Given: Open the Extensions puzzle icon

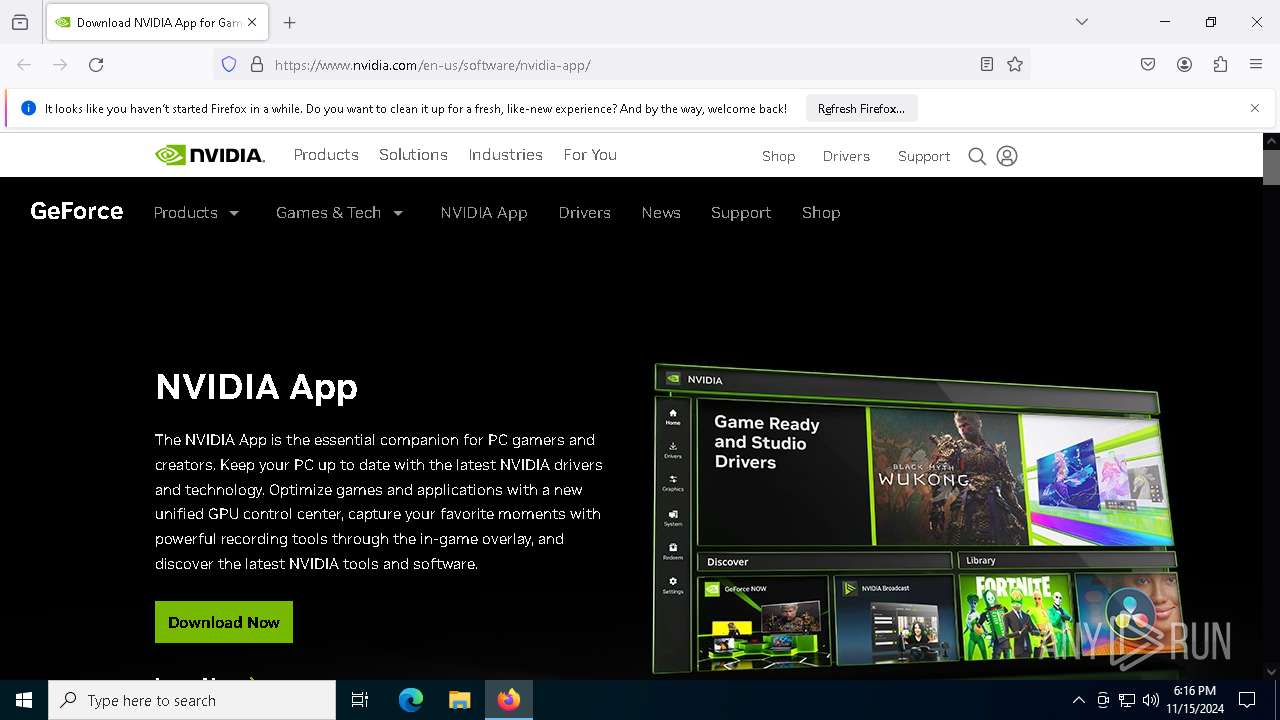Looking at the screenshot, I should [x=1220, y=65].
